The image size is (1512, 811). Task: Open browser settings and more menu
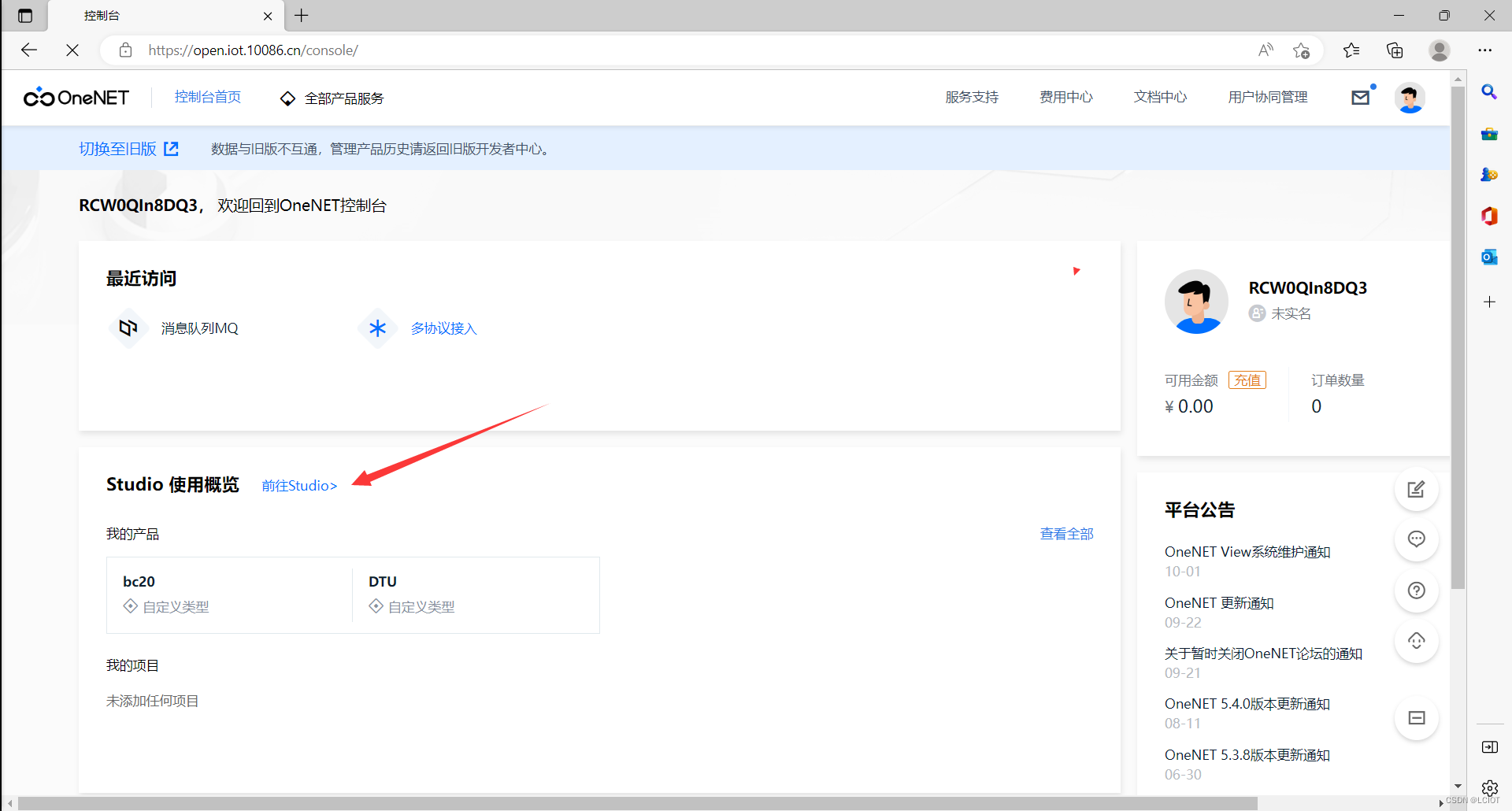tap(1485, 50)
